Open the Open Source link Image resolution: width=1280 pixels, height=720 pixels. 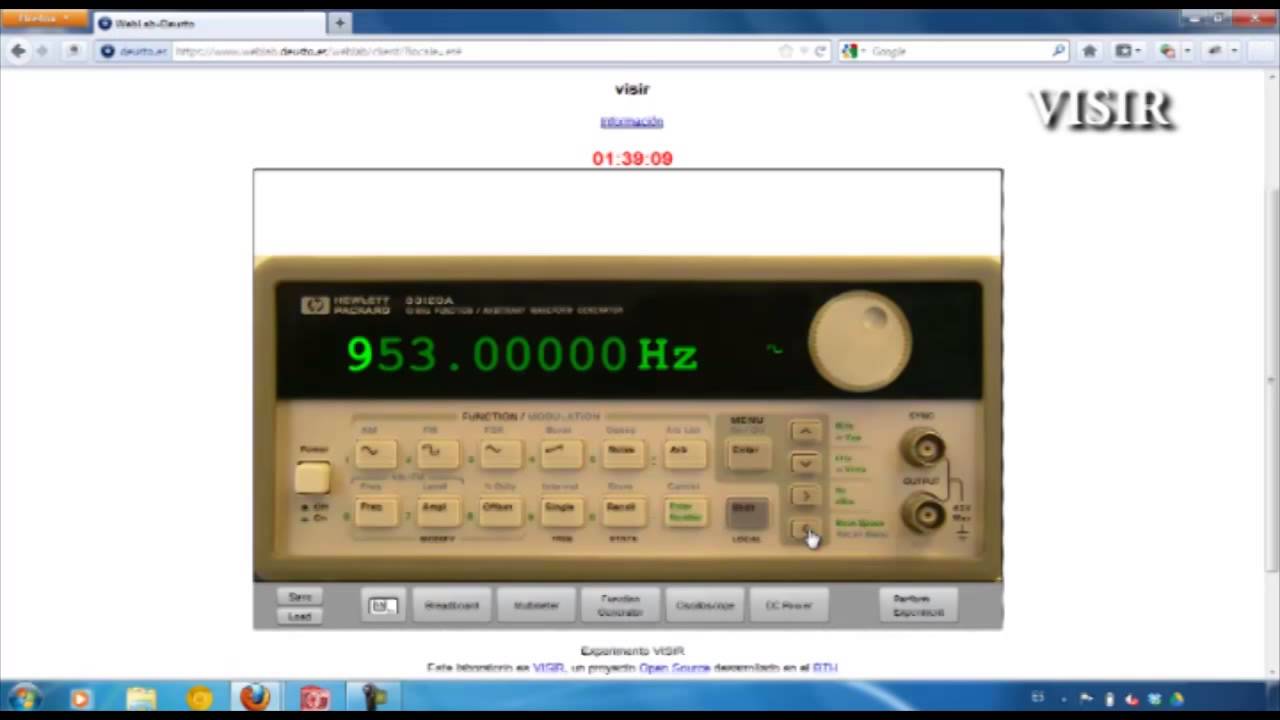tap(674, 667)
